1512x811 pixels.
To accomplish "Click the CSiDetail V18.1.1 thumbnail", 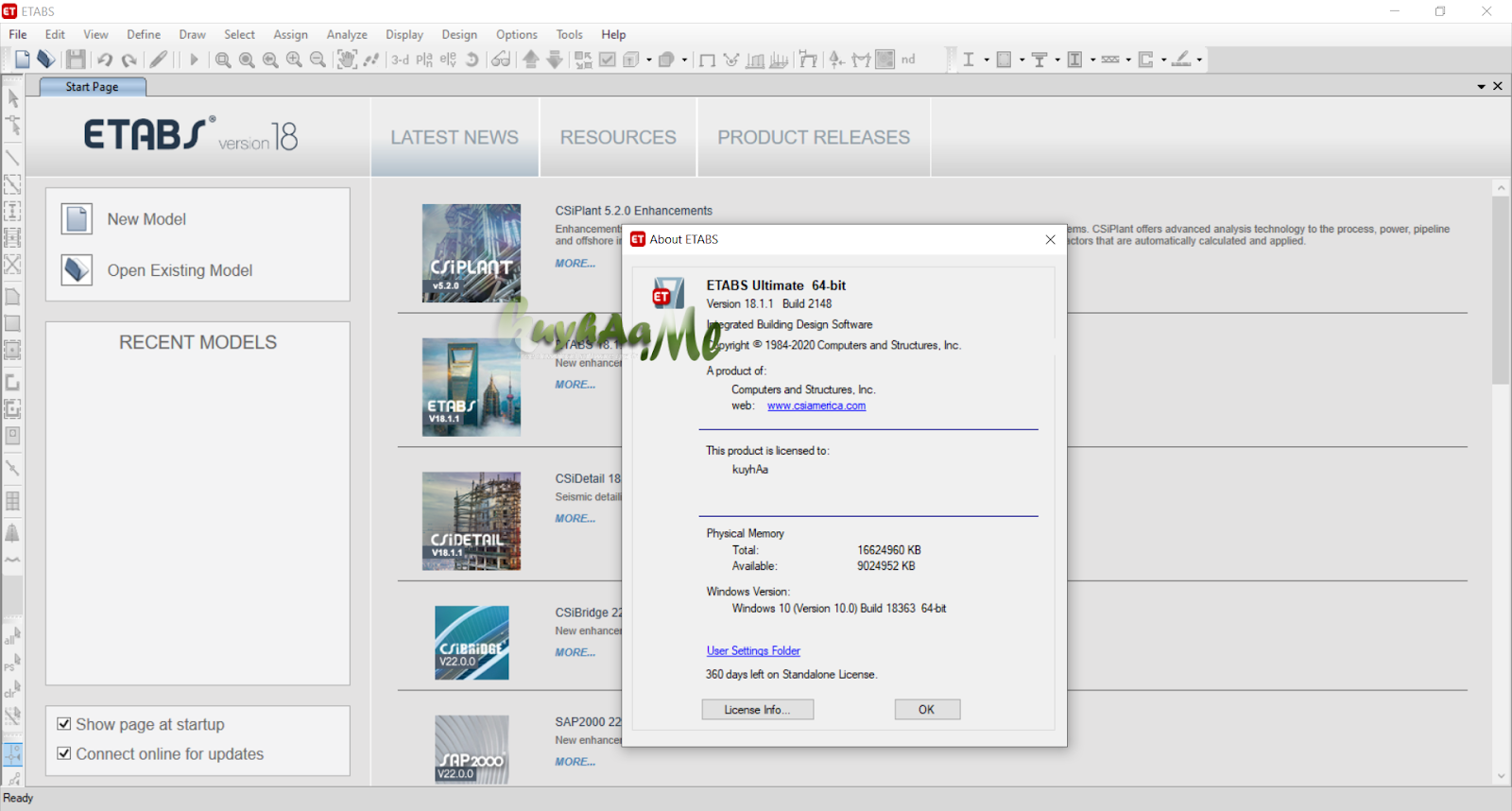I will [x=472, y=521].
